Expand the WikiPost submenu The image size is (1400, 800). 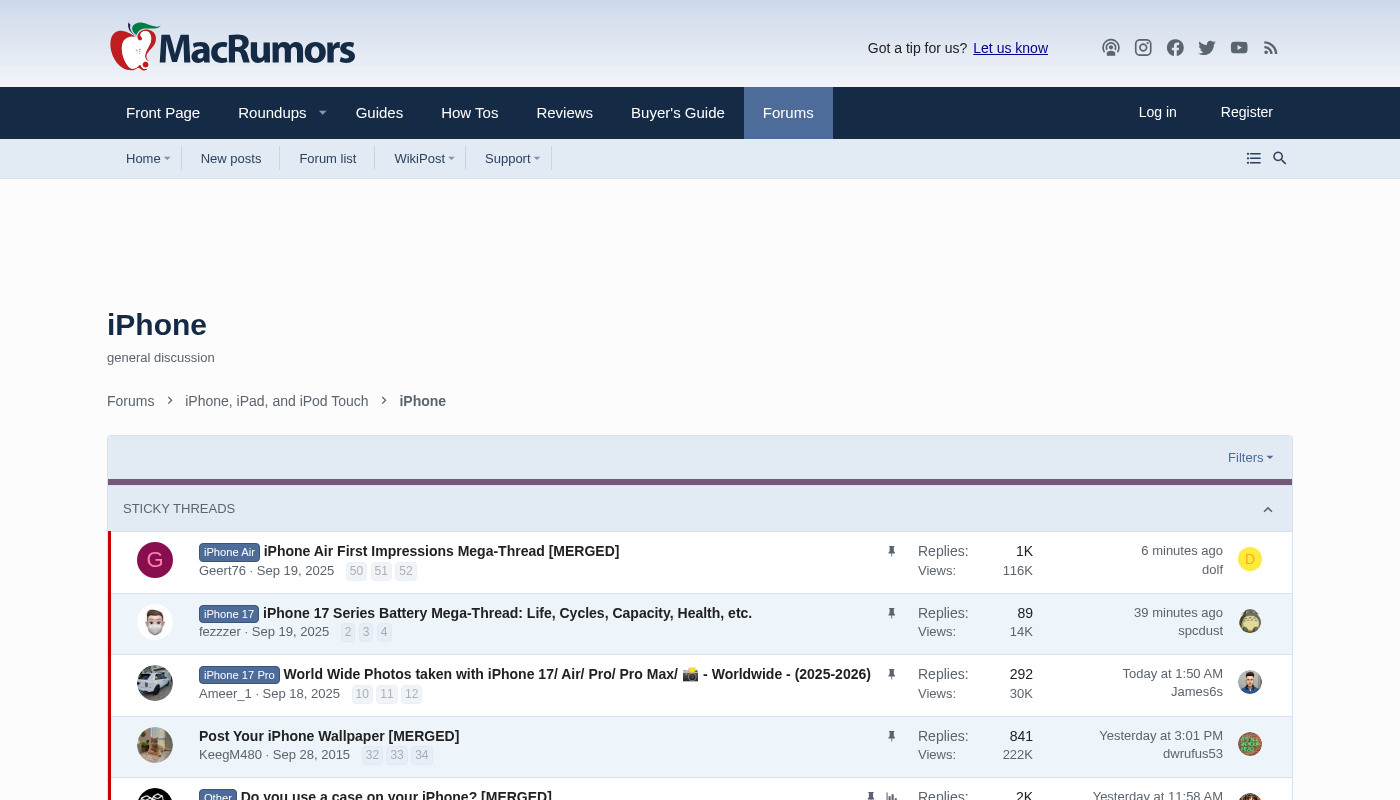click(451, 158)
